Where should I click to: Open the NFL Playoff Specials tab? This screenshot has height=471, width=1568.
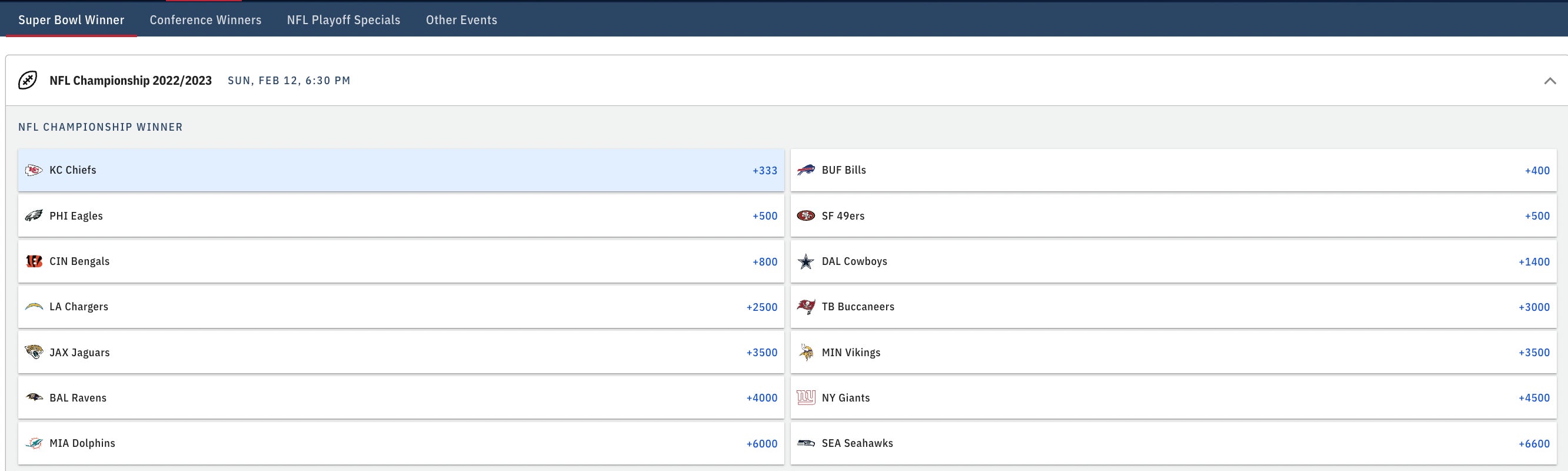pyautogui.click(x=343, y=20)
